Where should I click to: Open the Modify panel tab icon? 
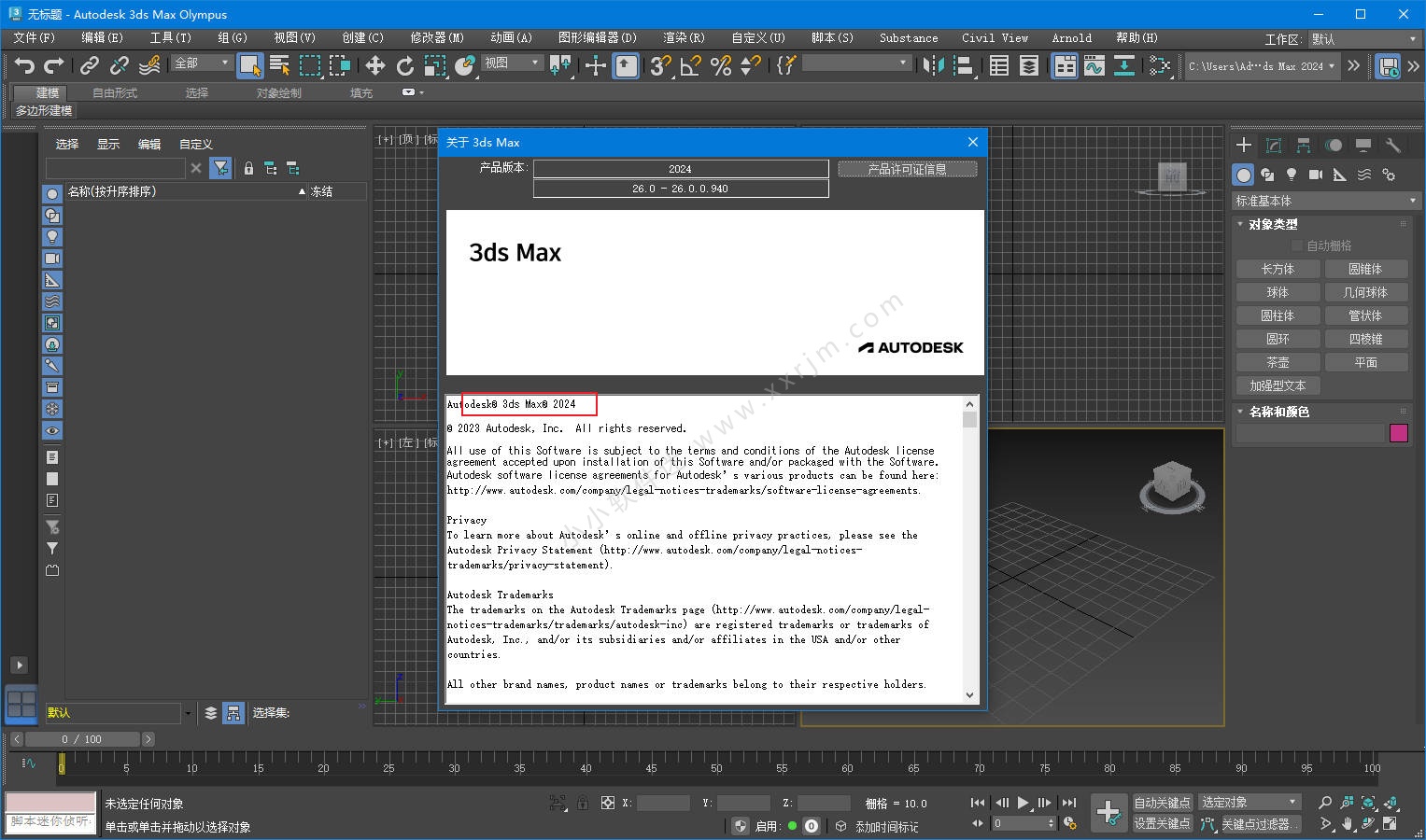pyautogui.click(x=1274, y=146)
